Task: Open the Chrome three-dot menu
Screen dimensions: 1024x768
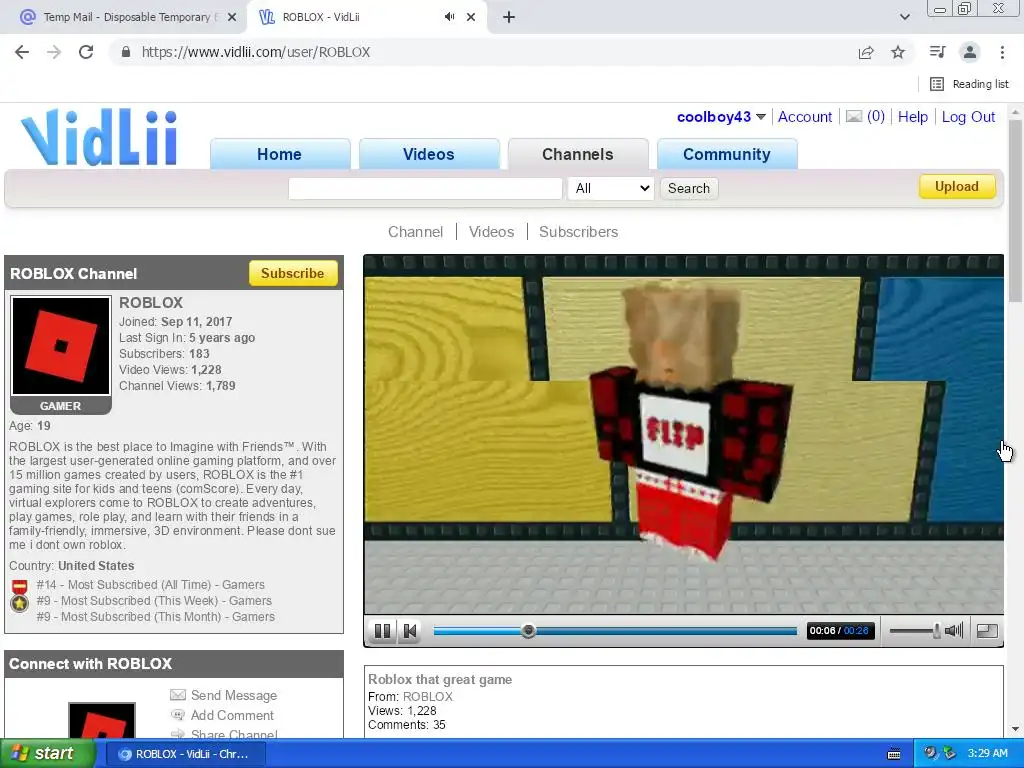Action: (1002, 52)
